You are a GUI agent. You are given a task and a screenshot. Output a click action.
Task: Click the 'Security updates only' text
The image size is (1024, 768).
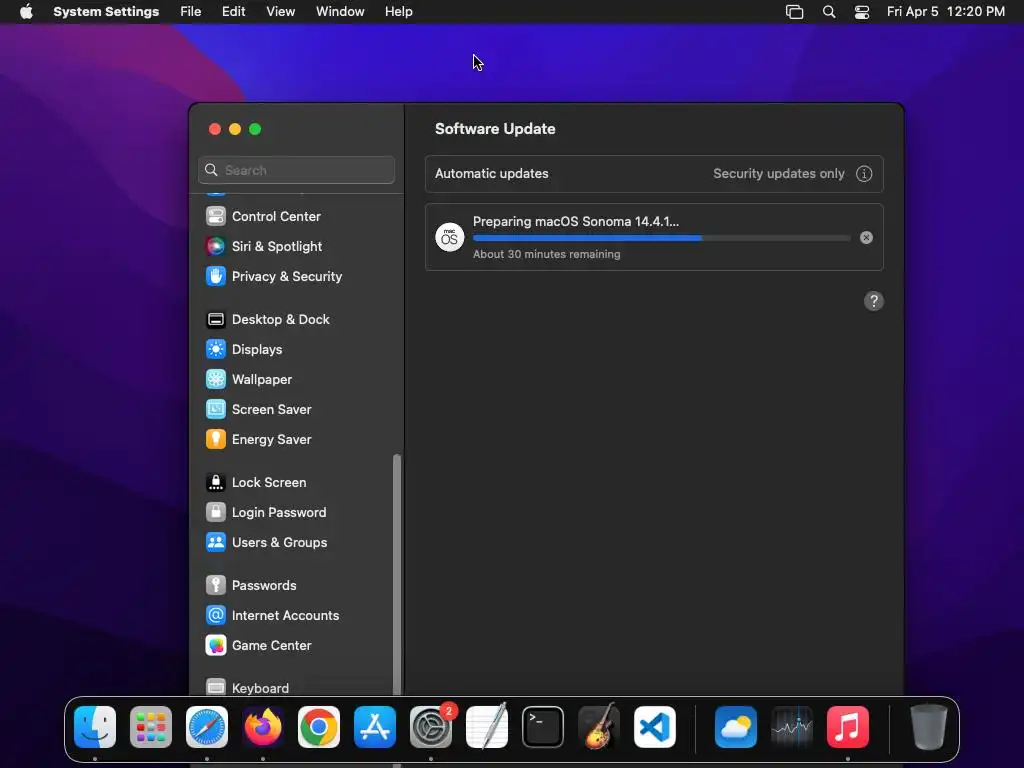(778, 174)
